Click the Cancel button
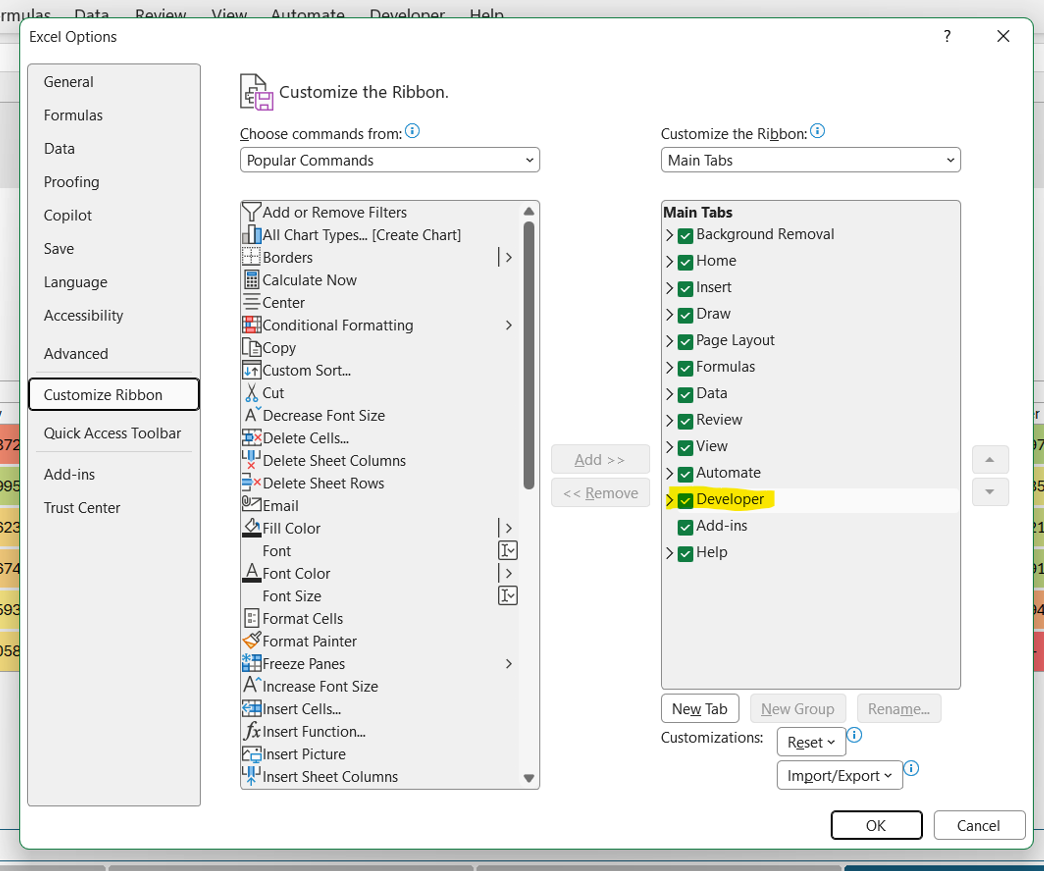 pos(979,825)
